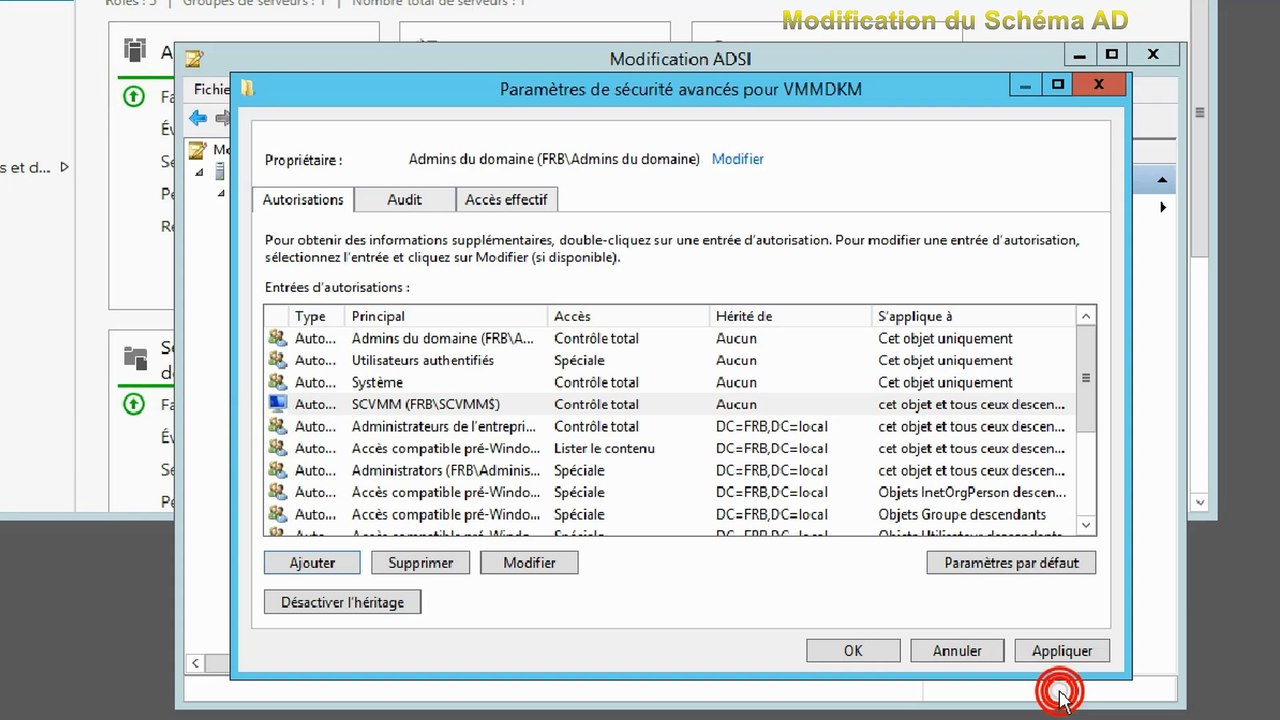Click 'DC=FRB,DC=local' in Administrateurs de l'entrepri... row
The height and width of the screenshot is (720, 1280).
(772, 426)
